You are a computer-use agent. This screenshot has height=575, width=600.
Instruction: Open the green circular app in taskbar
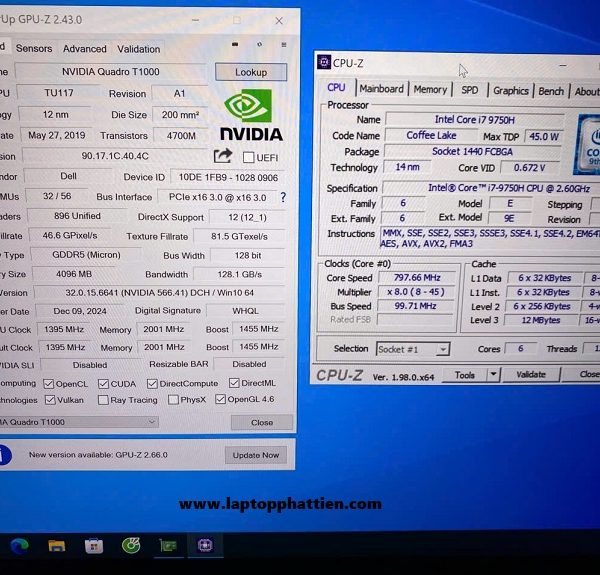(x=131, y=546)
